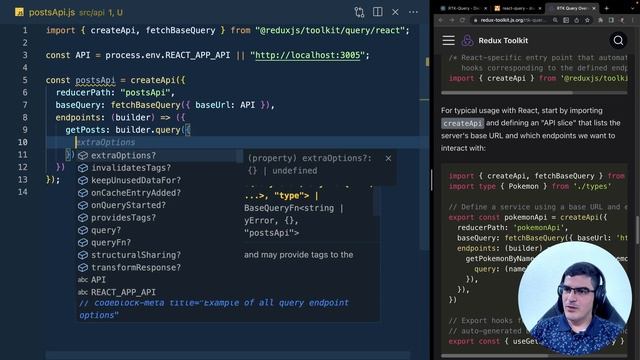Image resolution: width=640 pixels, height=360 pixels.
Task: Open the Redux Toolkit home title link
Action: (503, 40)
